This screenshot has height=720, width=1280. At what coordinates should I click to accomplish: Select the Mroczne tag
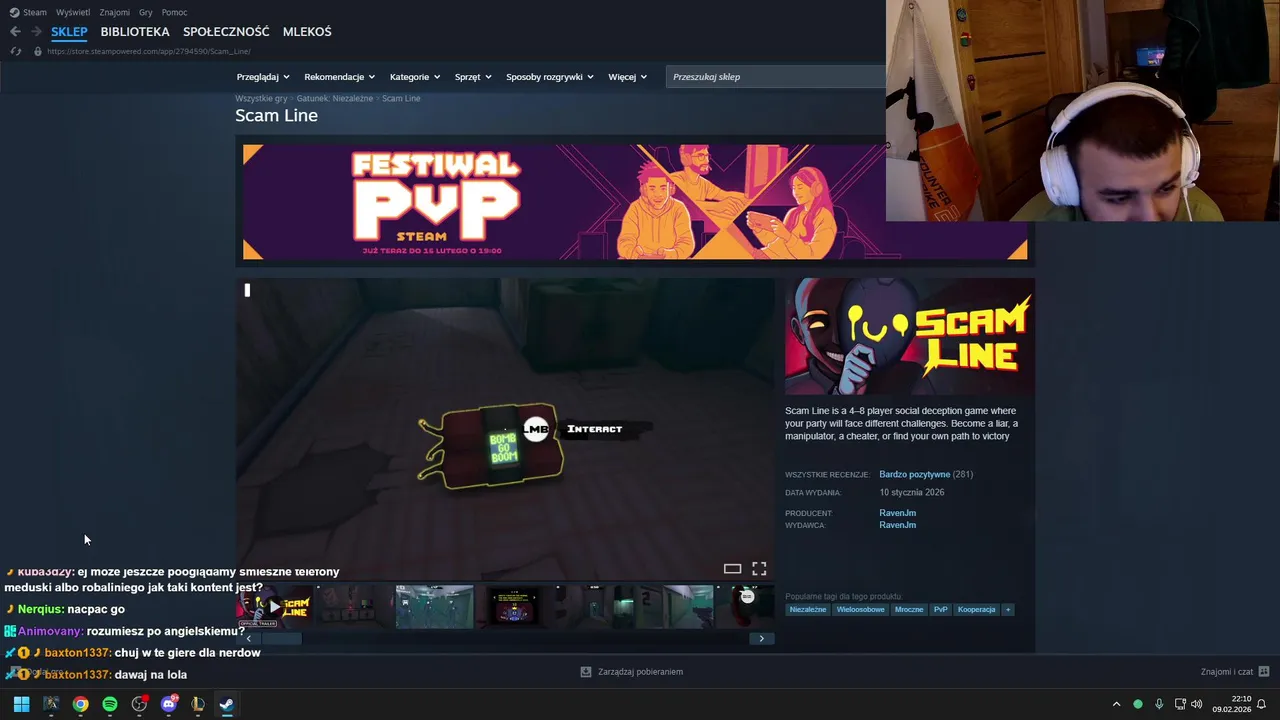[x=909, y=609]
